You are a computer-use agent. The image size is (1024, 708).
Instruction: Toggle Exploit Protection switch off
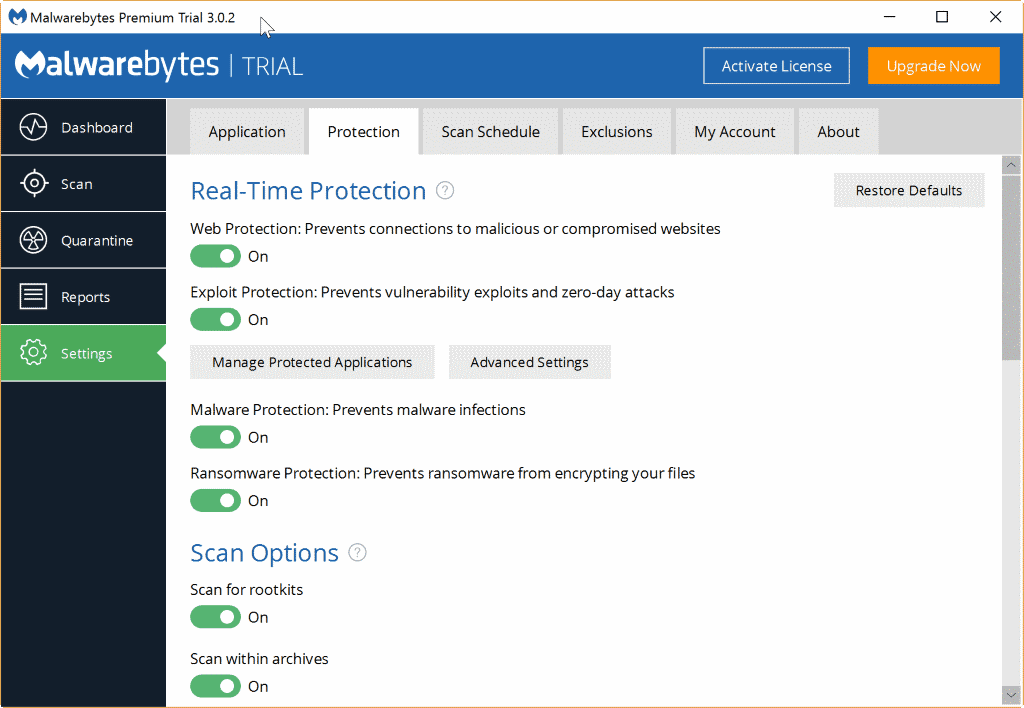(216, 319)
